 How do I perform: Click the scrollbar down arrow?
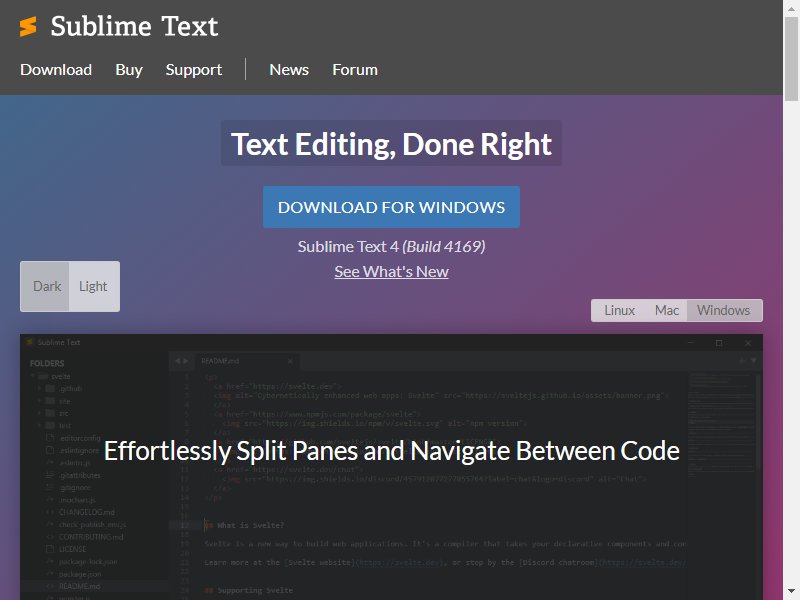[791, 591]
